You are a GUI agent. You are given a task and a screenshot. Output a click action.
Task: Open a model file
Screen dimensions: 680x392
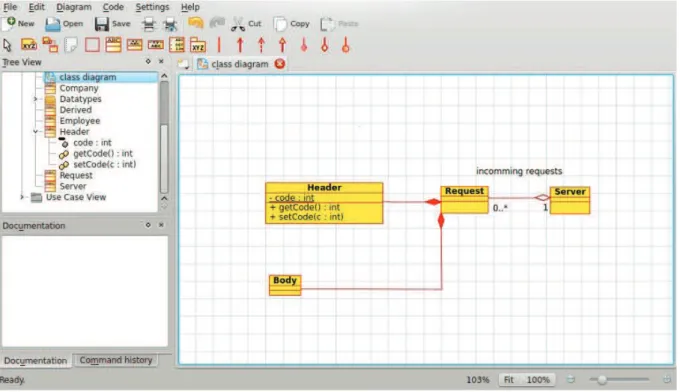(64, 23)
